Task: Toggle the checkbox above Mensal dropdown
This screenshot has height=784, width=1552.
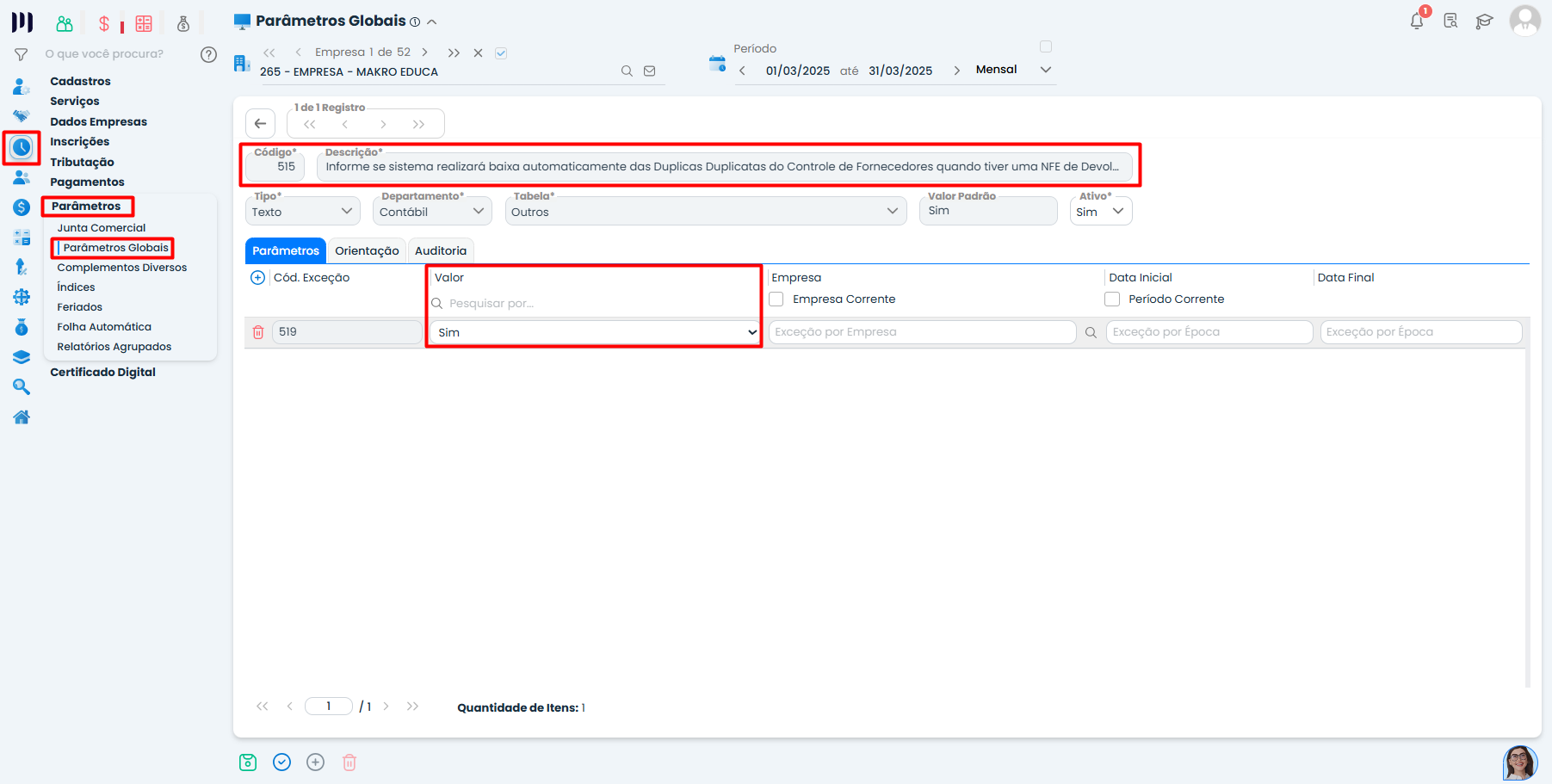Action: (1046, 46)
